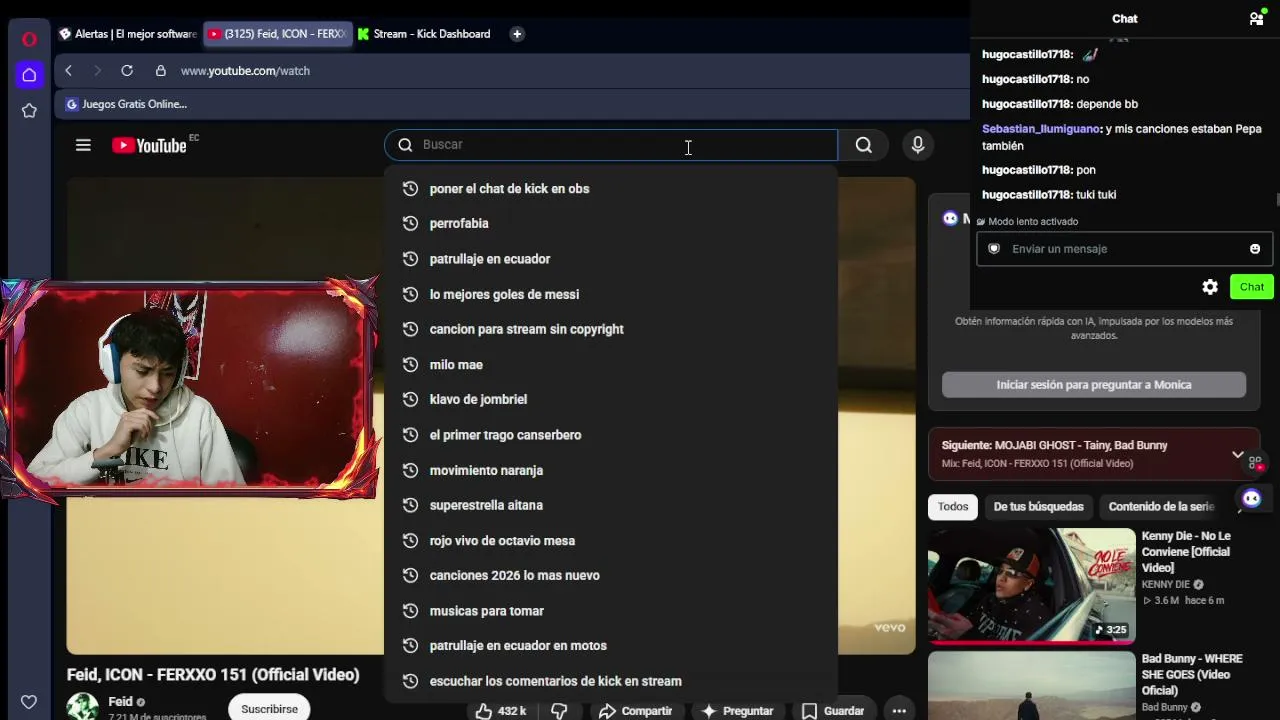Select suggestion "canciones 2026 lo mas nuevo"
Screen dimensions: 1280x720
(x=611, y=576)
